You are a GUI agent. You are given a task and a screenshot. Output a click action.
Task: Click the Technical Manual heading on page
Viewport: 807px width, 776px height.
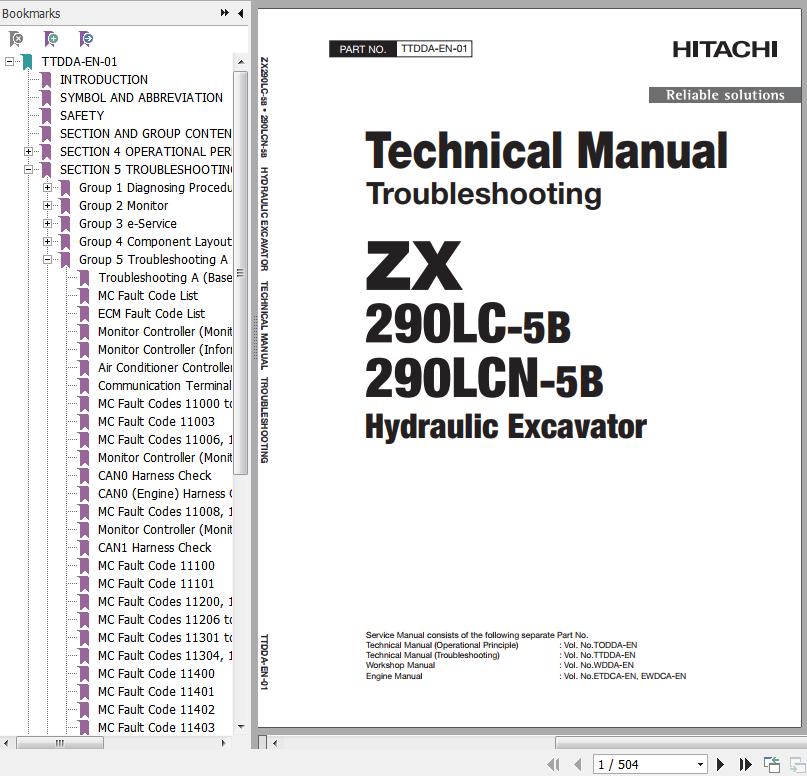pyautogui.click(x=546, y=150)
